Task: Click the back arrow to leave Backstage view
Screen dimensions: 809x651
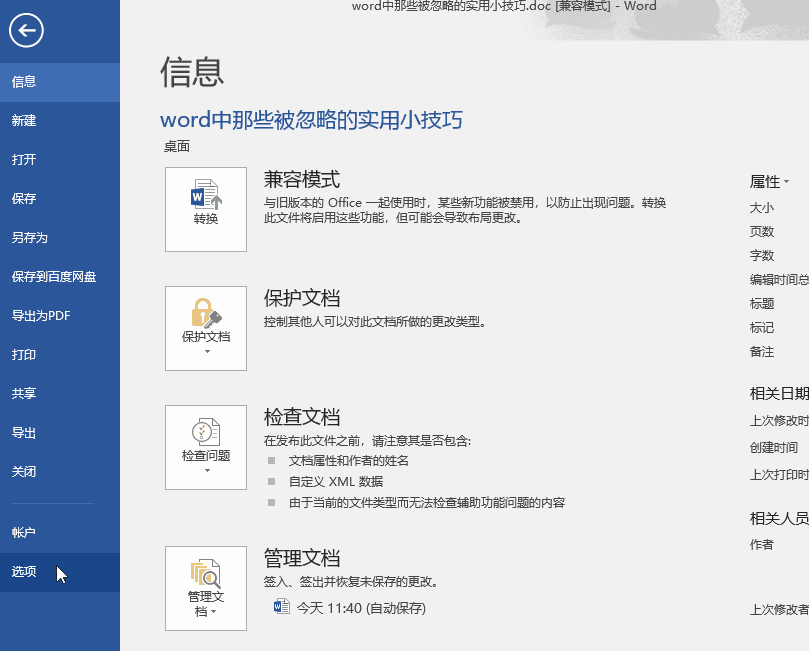Action: [x=26, y=31]
